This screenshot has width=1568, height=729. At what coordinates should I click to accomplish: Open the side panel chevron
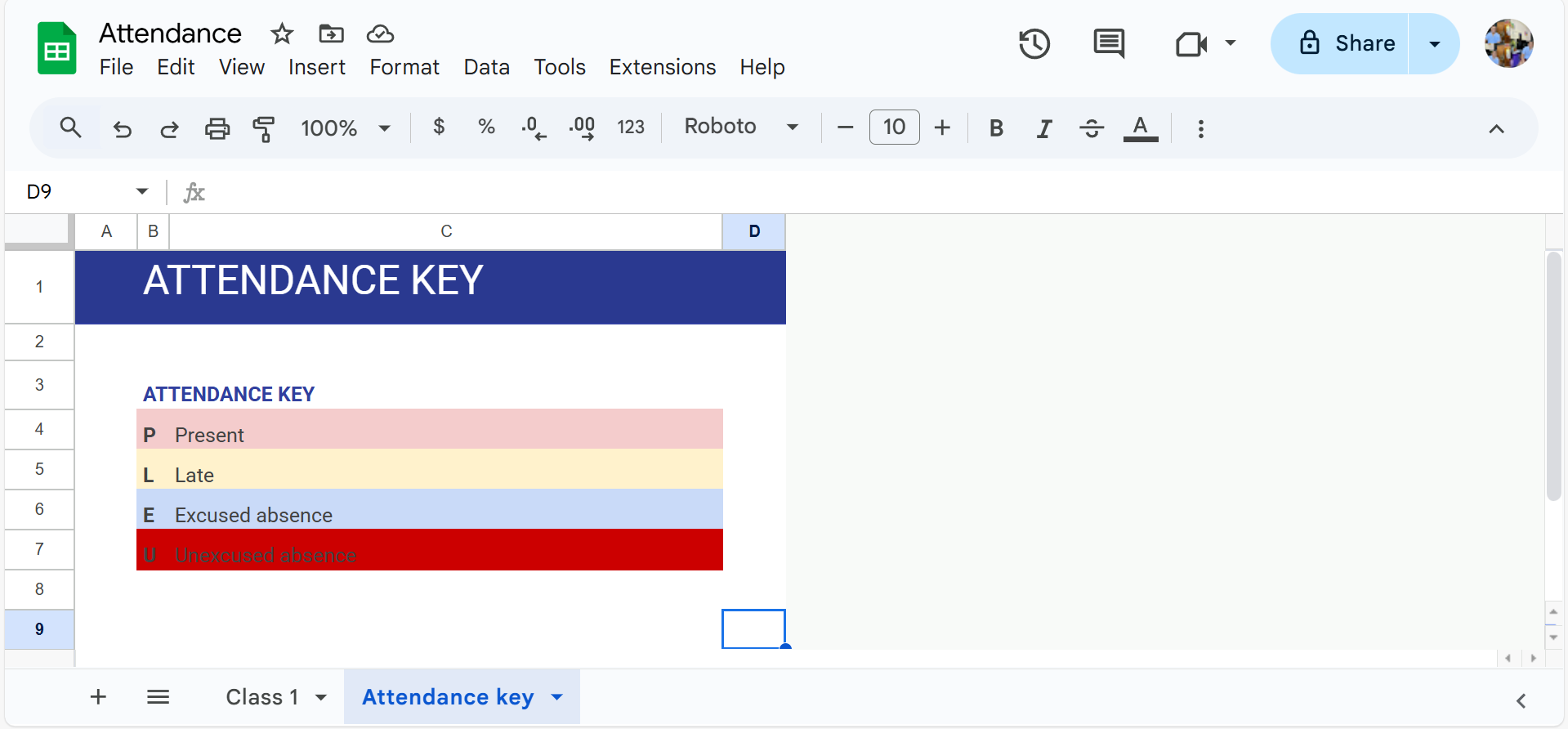[1521, 700]
